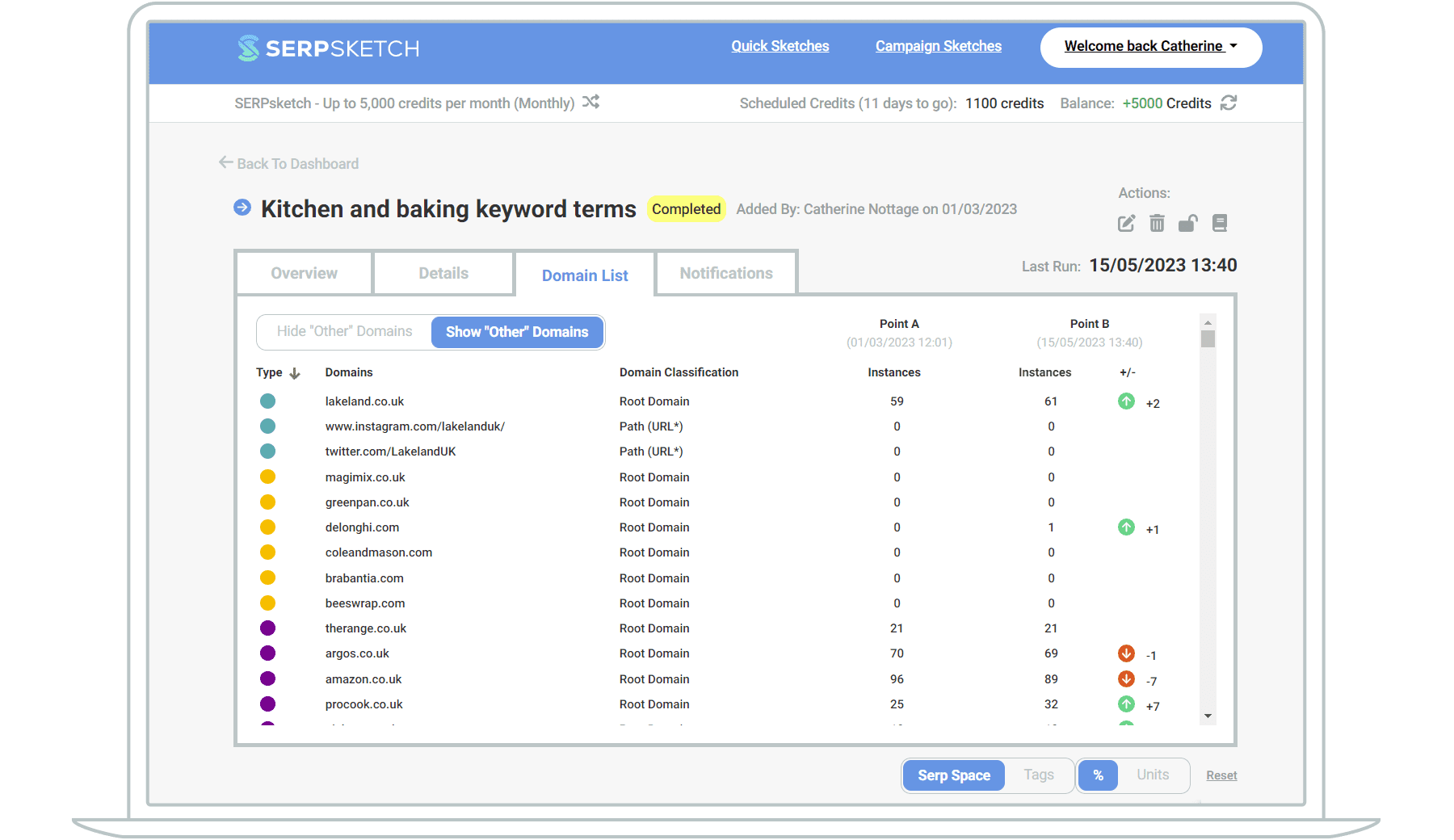This screenshot has width=1454, height=840.
Task: Click the teal type dot for lakeland.co.uk
Action: coord(267,401)
